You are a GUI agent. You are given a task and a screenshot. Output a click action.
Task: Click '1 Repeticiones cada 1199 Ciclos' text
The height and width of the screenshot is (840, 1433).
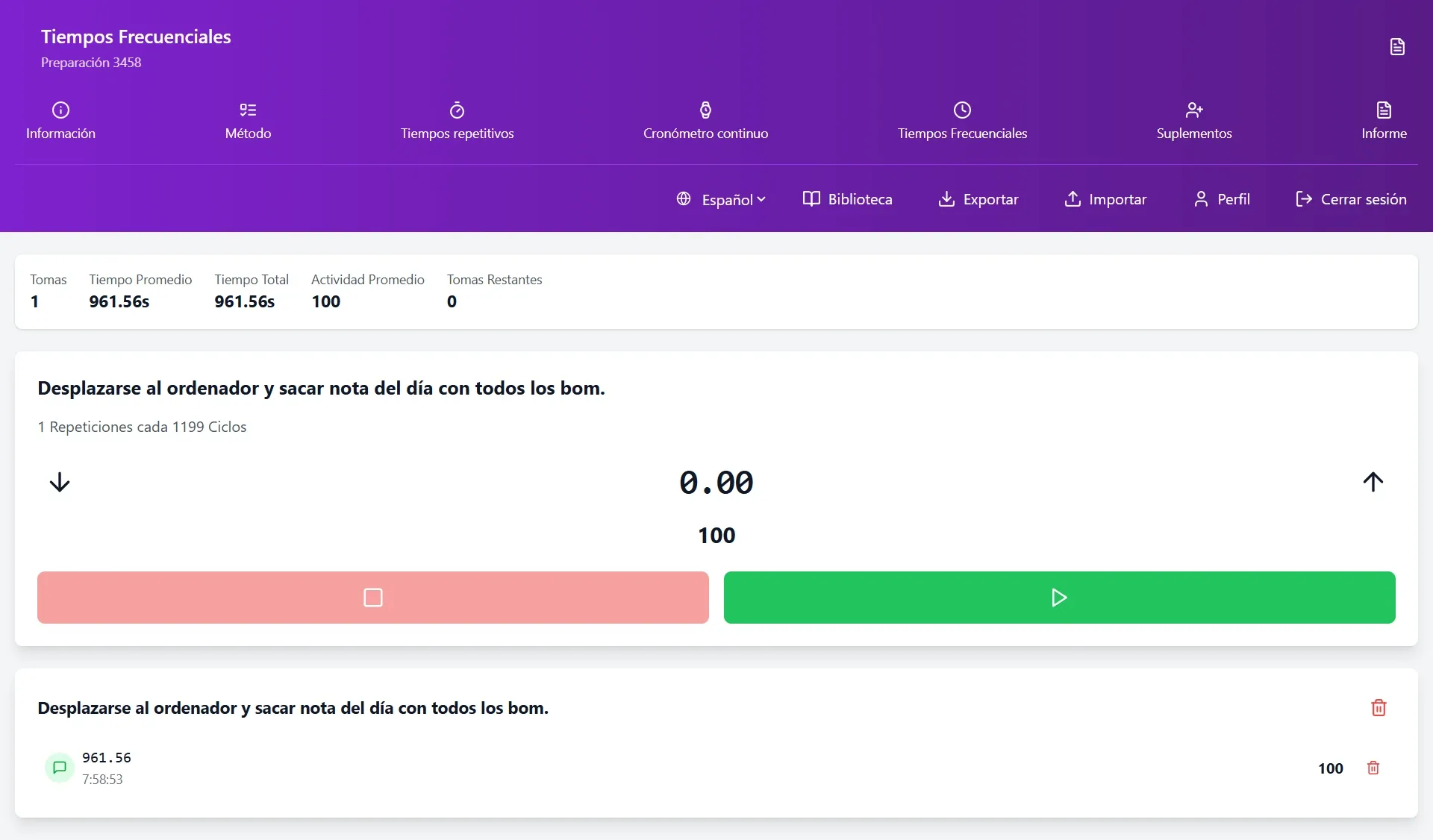[142, 427]
